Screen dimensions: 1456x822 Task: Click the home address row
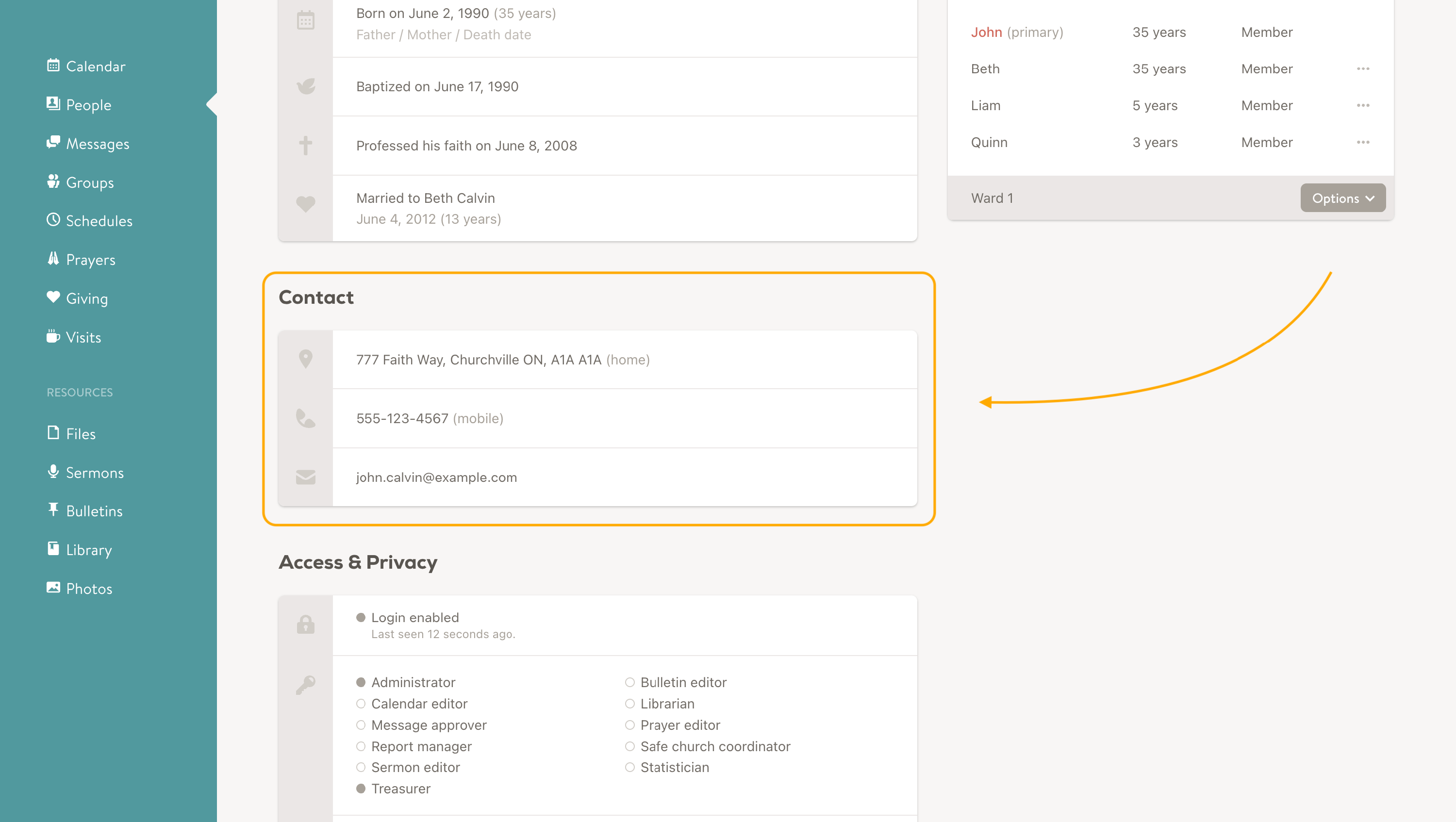[502, 360]
